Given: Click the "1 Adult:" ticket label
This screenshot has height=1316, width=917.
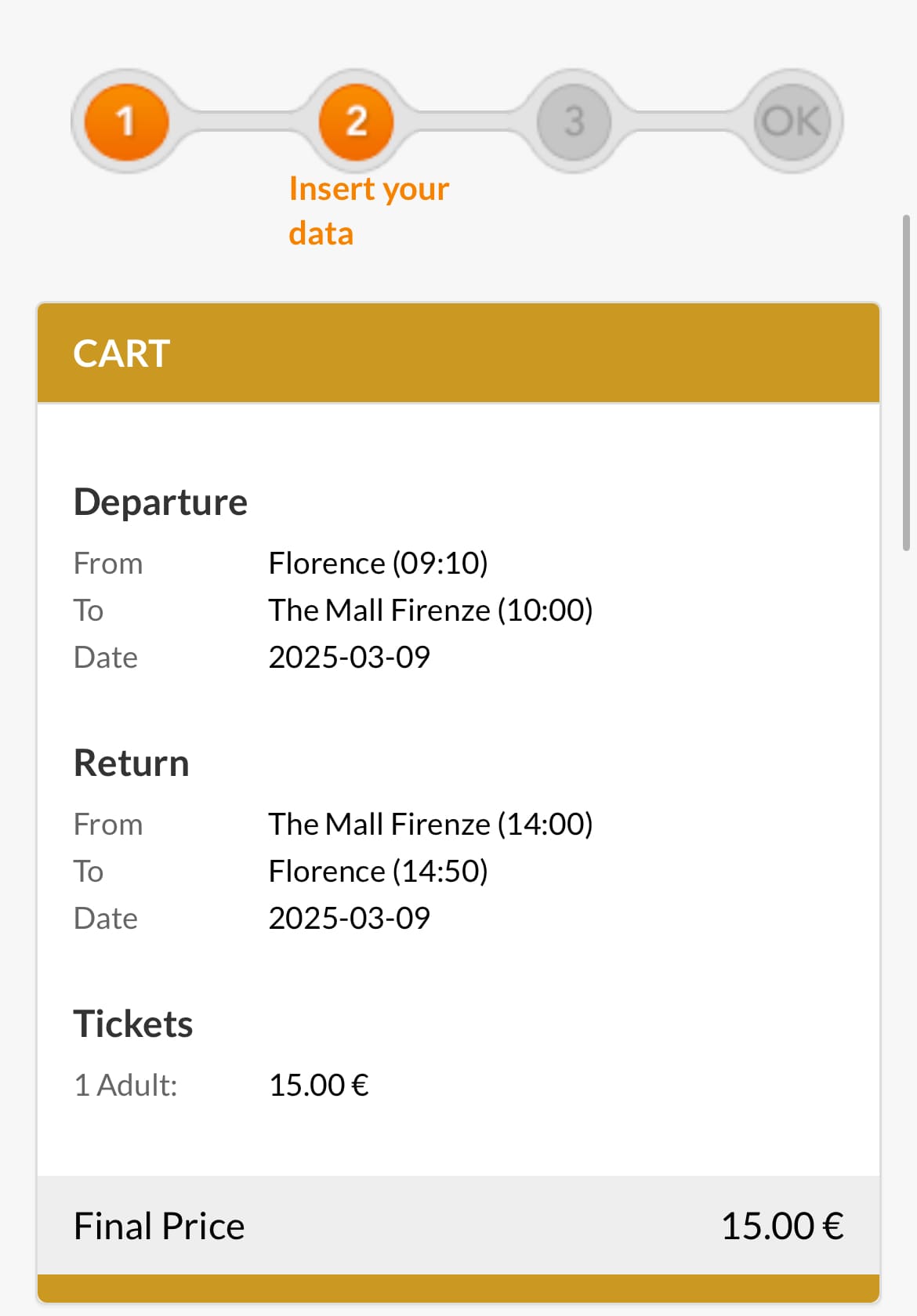Looking at the screenshot, I should point(125,1085).
